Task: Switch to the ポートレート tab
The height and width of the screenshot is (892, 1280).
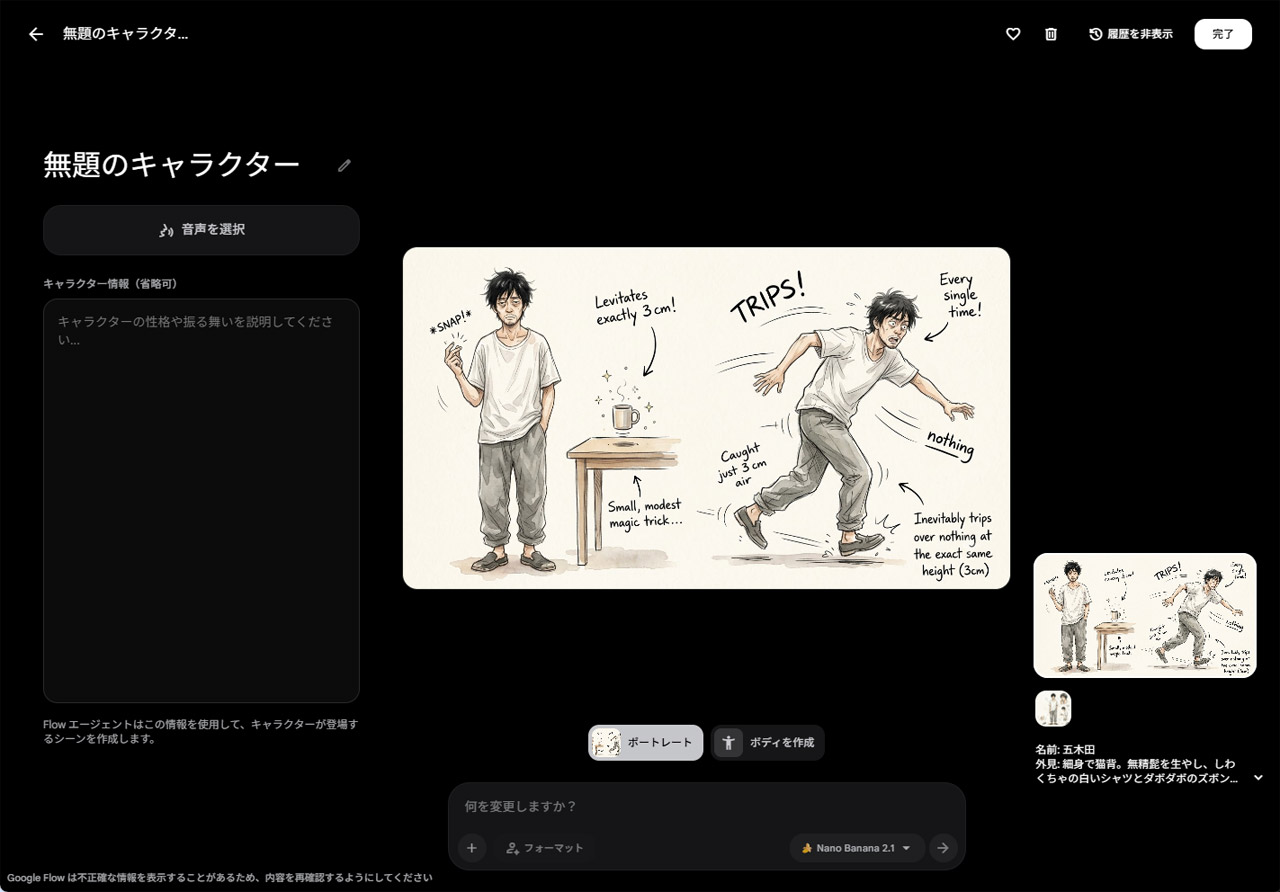Action: click(x=646, y=743)
